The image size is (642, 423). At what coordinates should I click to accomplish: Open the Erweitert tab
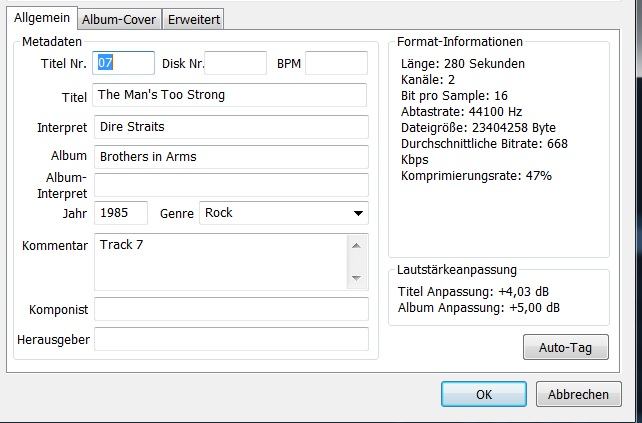click(194, 19)
